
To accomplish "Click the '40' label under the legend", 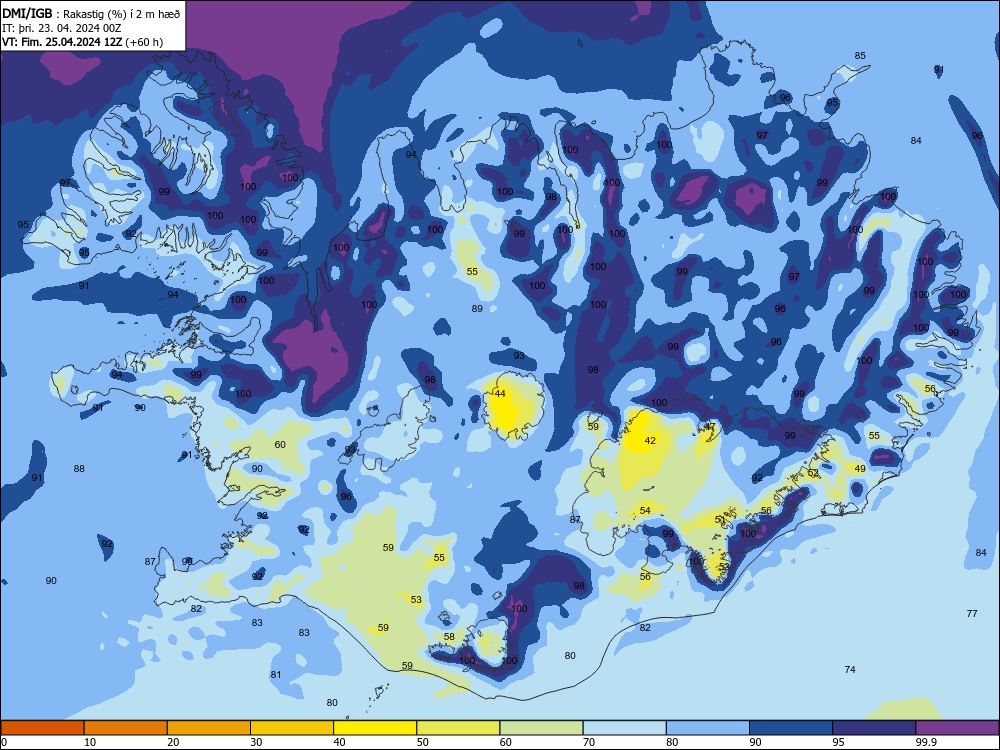I will coord(339,742).
